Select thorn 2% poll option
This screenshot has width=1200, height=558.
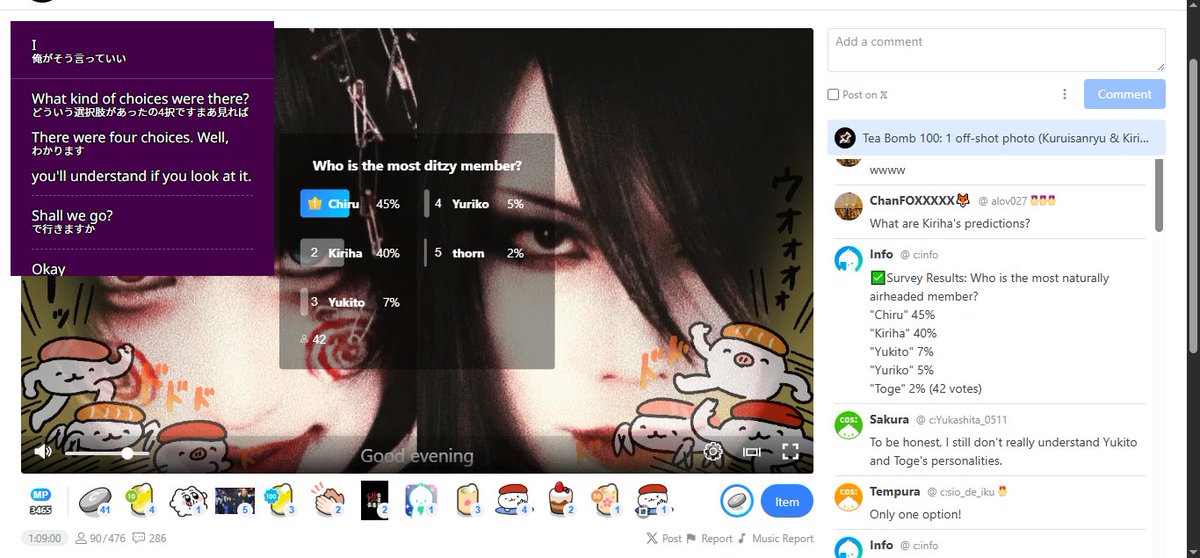[475, 253]
